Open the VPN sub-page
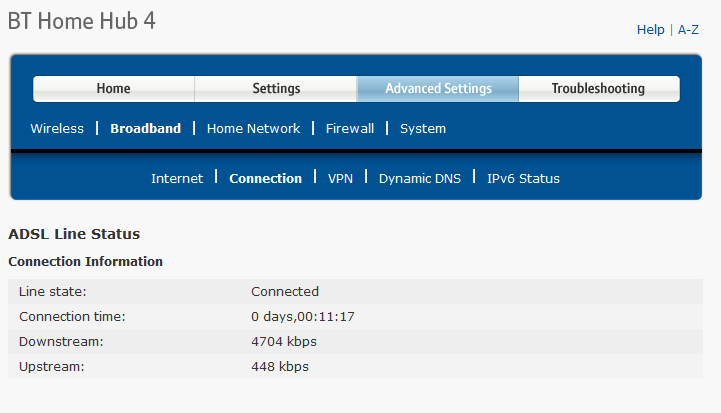 (340, 178)
